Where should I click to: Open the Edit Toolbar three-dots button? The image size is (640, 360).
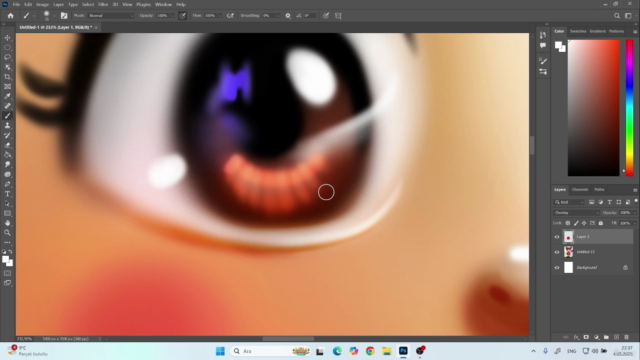coord(7,242)
